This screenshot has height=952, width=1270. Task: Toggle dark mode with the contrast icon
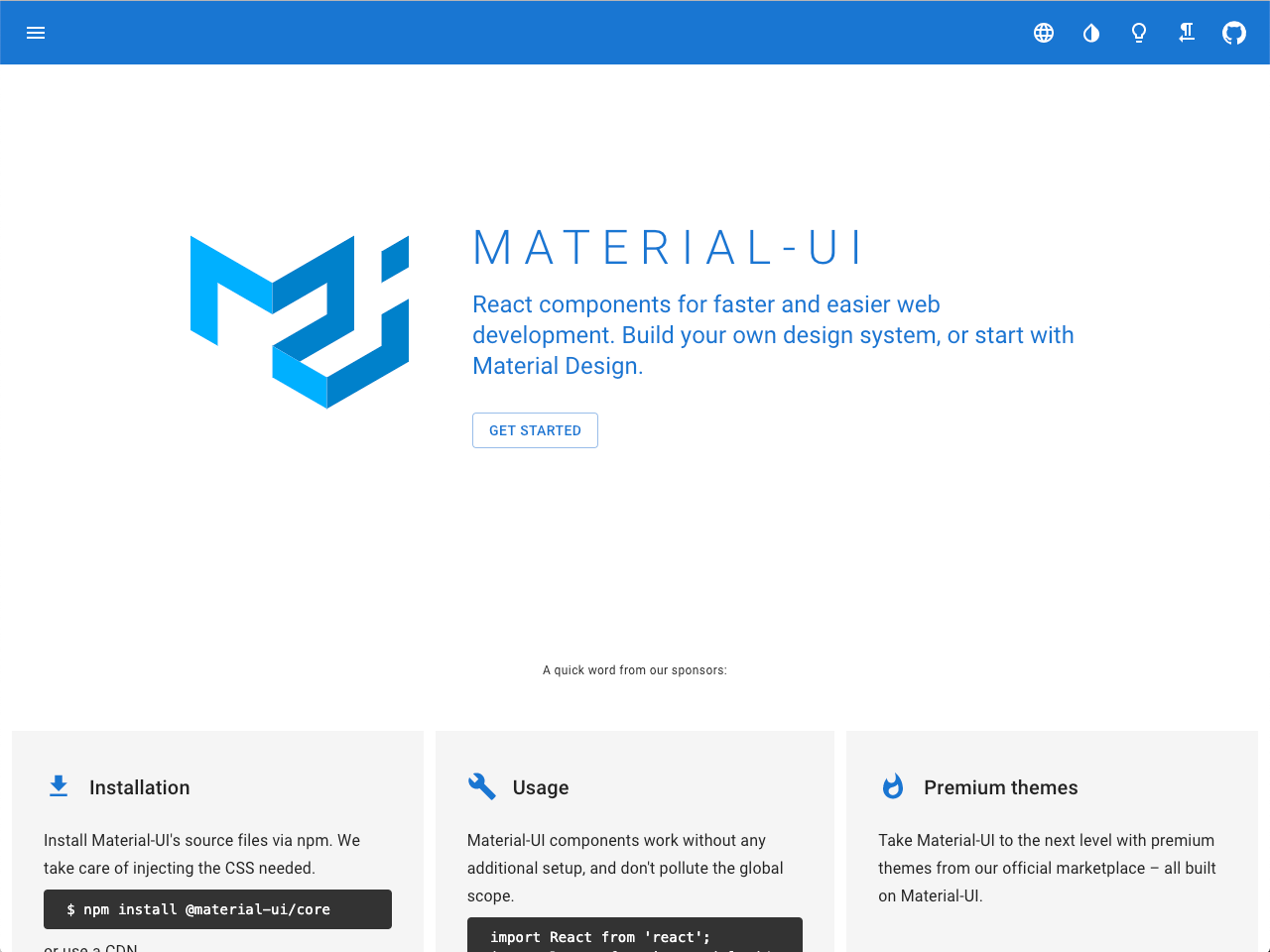tap(1090, 32)
